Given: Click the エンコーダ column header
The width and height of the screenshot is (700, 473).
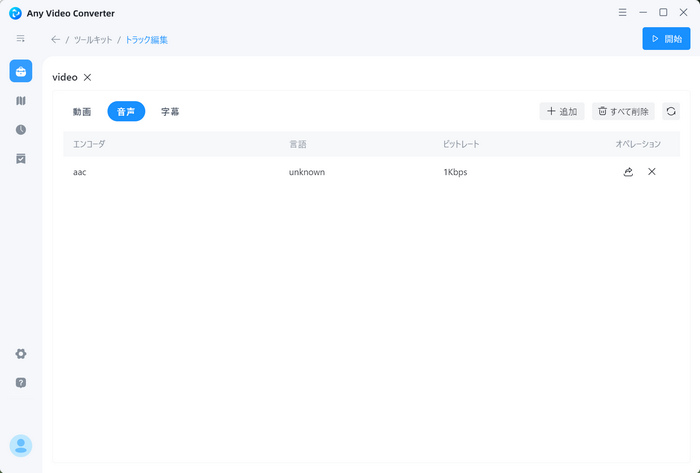Looking at the screenshot, I should tap(89, 144).
